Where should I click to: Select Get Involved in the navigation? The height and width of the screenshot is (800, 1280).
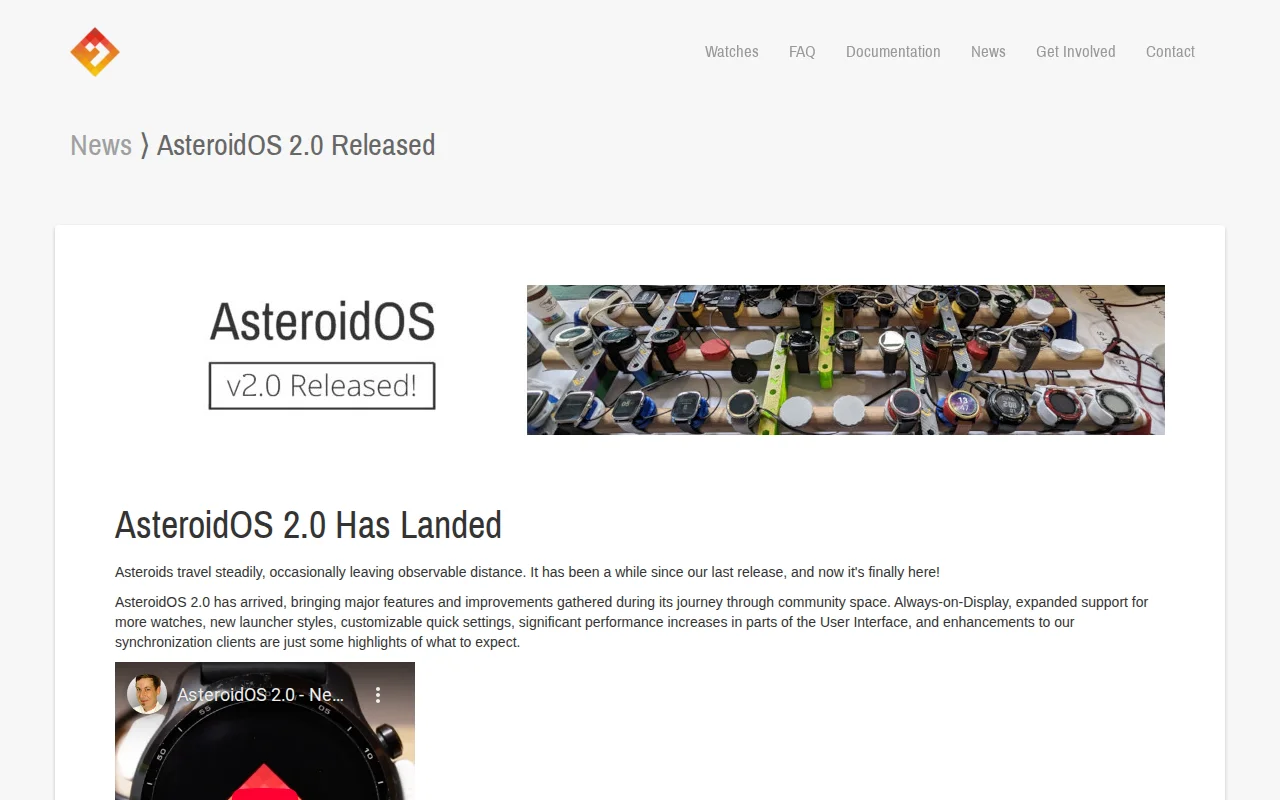(x=1075, y=52)
